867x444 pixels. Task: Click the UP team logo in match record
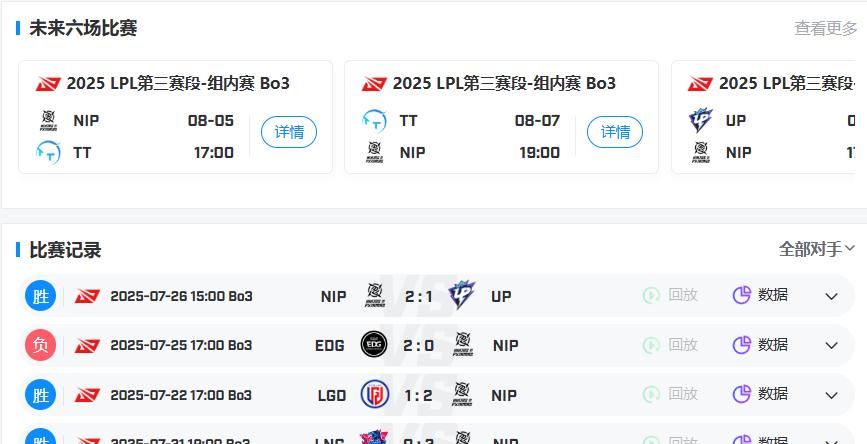[x=462, y=295]
